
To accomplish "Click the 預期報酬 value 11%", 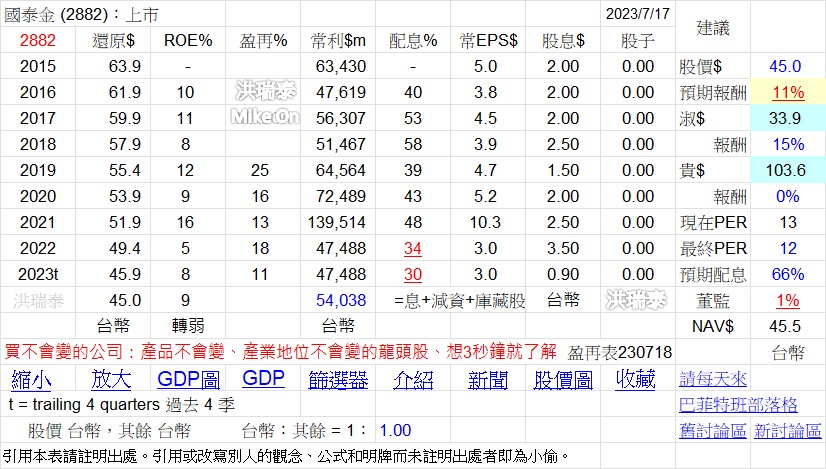I will [788, 93].
